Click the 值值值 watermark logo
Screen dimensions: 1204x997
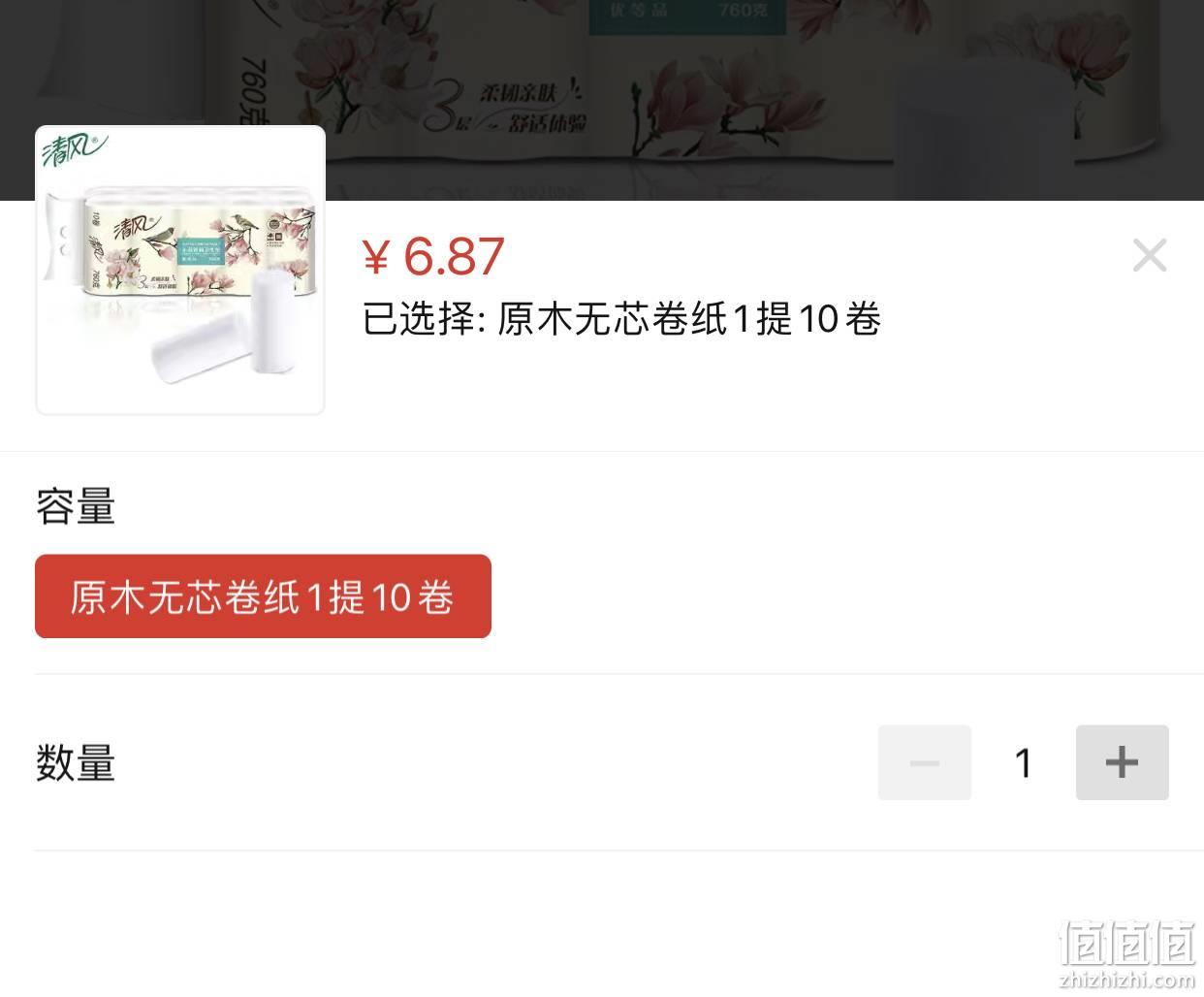click(x=1127, y=943)
